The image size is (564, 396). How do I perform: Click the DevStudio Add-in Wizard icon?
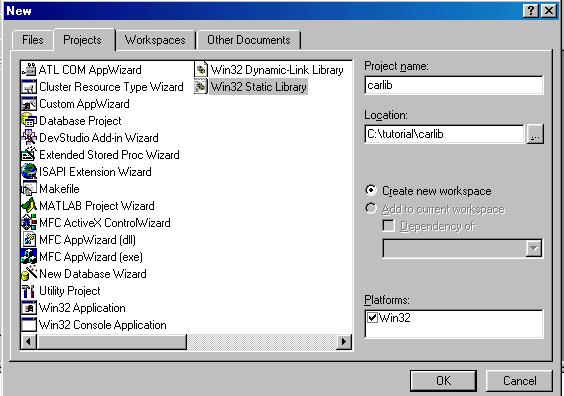(x=29, y=137)
